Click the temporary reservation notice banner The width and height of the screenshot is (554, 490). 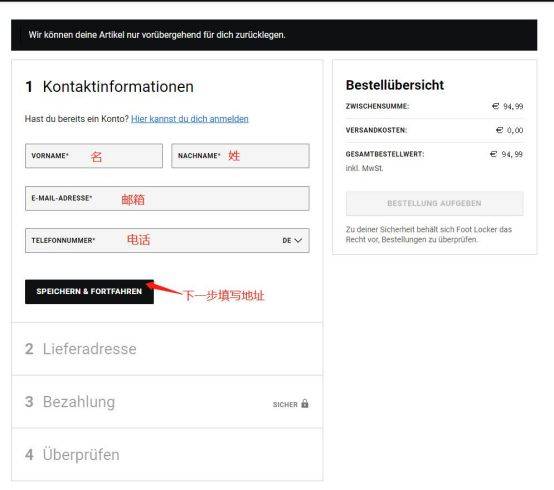[274, 35]
